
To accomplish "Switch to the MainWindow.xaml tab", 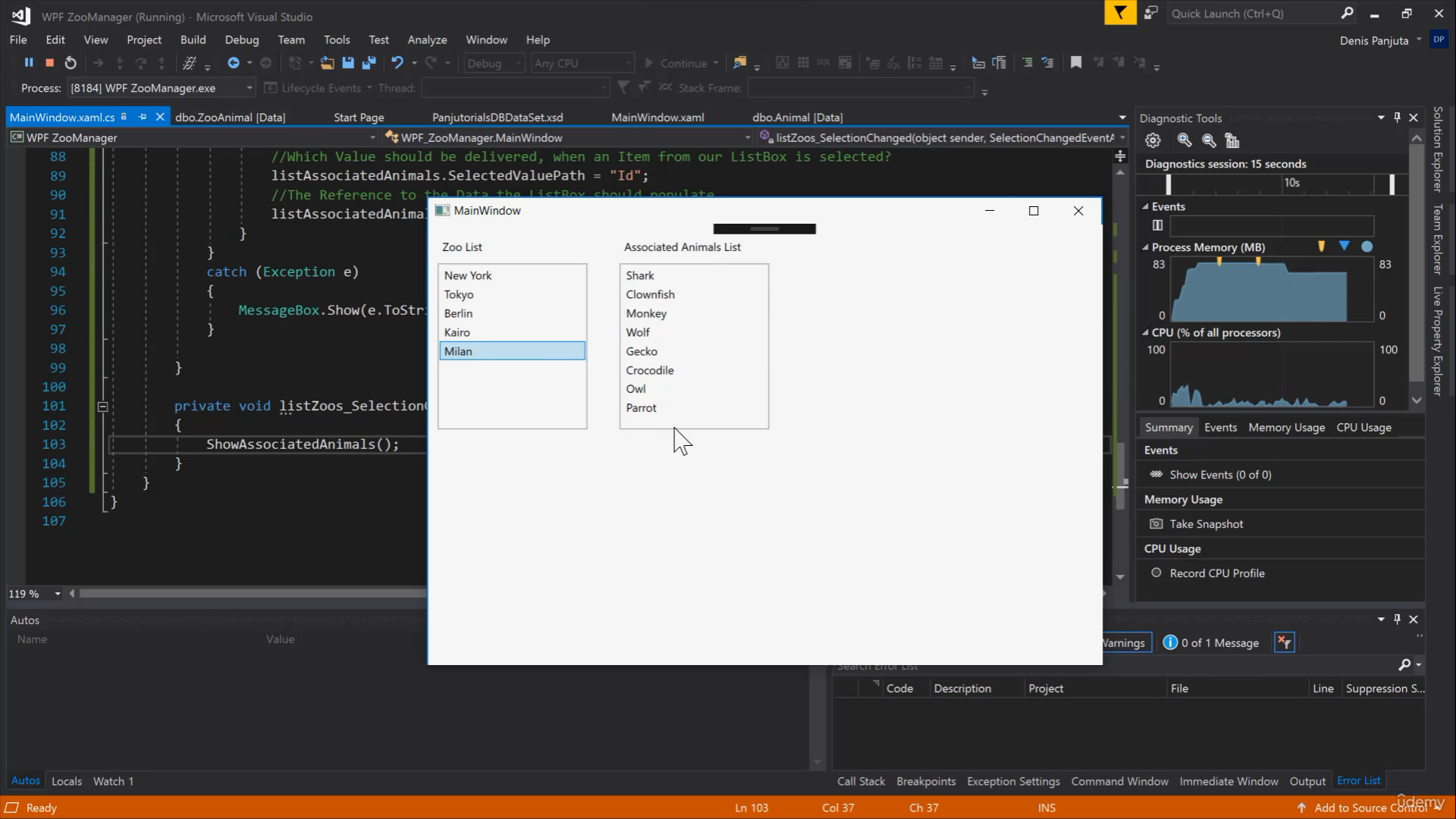I will 657,117.
